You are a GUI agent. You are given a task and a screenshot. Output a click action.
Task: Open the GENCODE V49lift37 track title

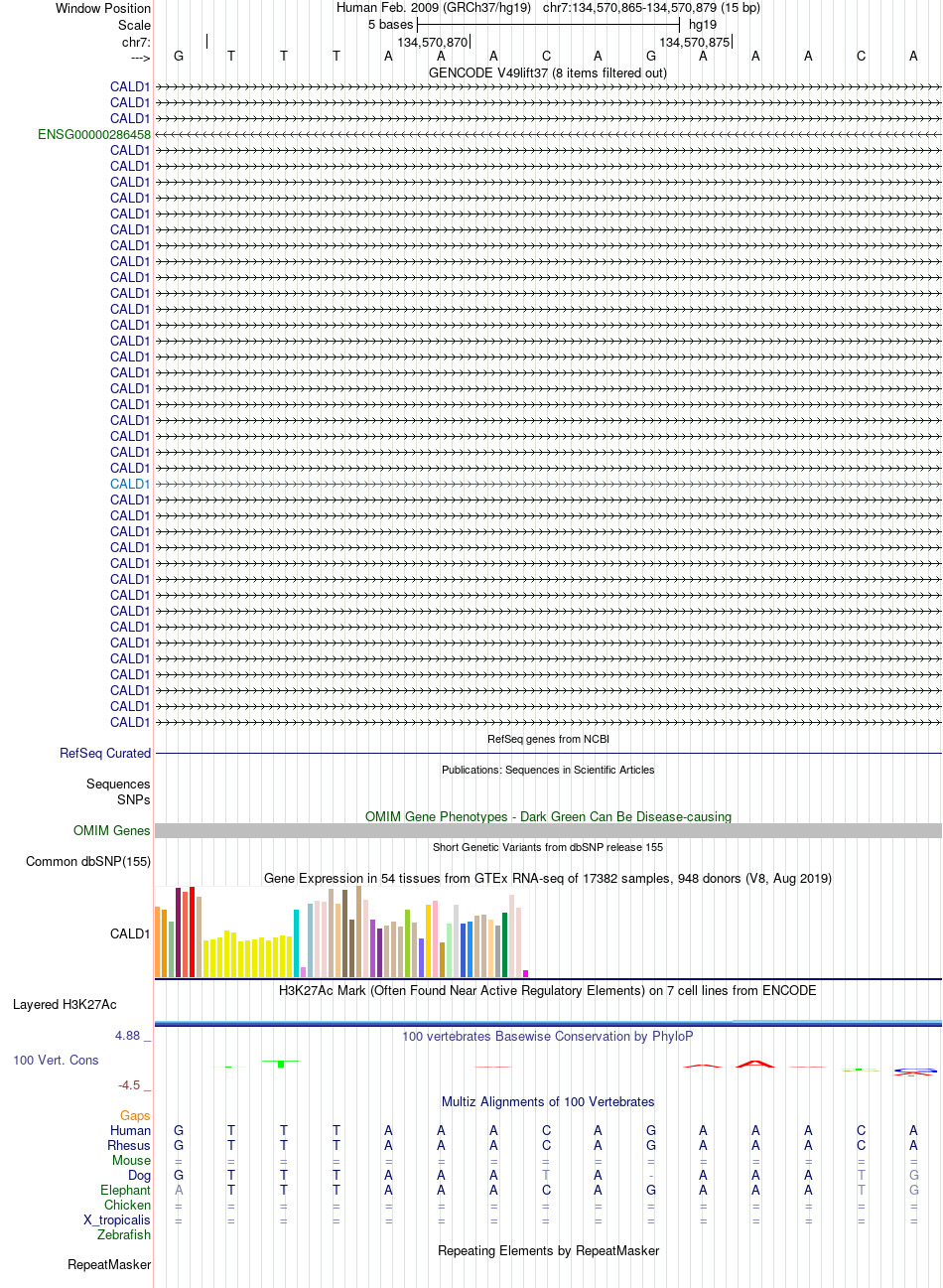548,72
